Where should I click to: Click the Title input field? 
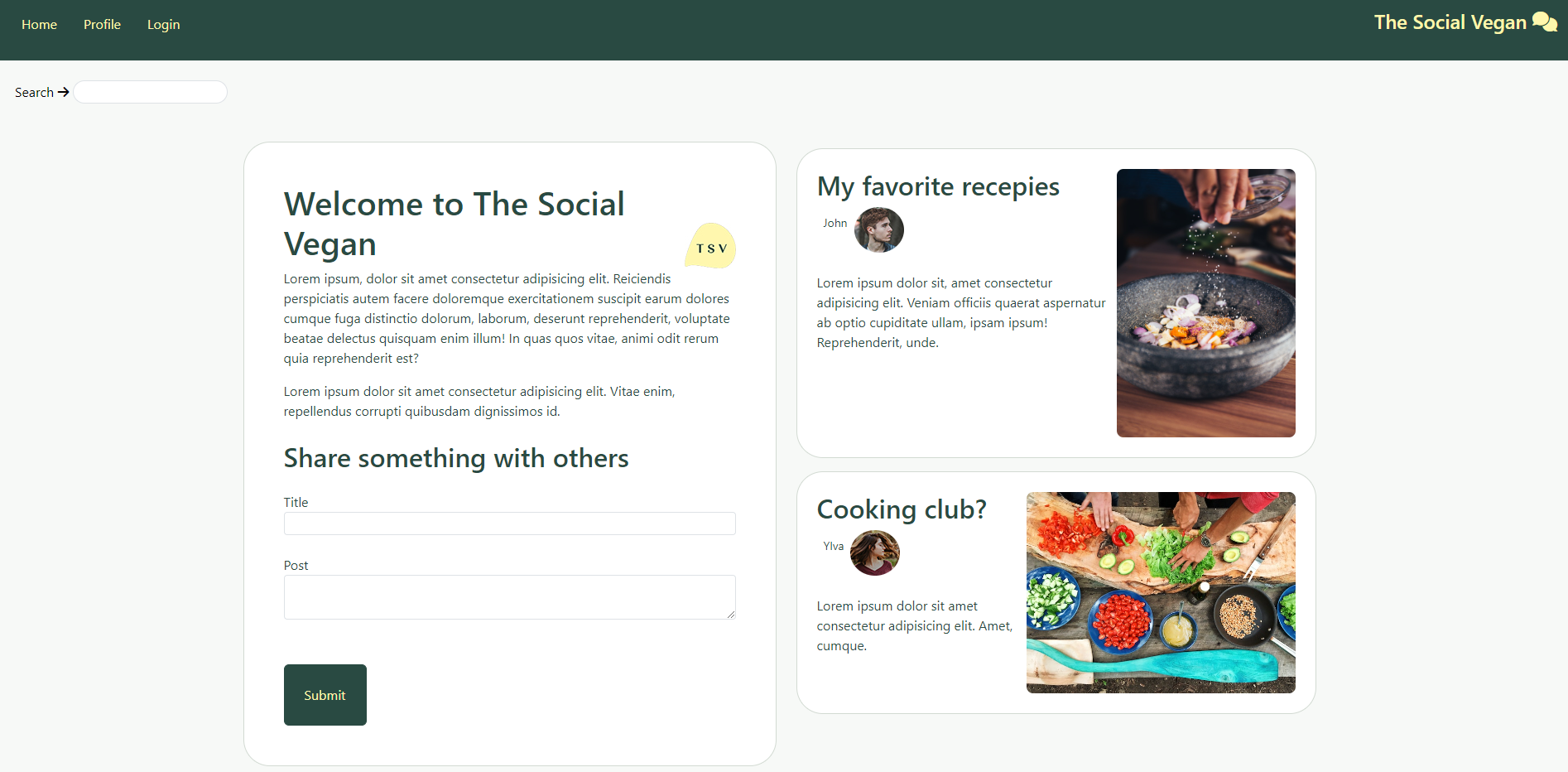point(508,523)
